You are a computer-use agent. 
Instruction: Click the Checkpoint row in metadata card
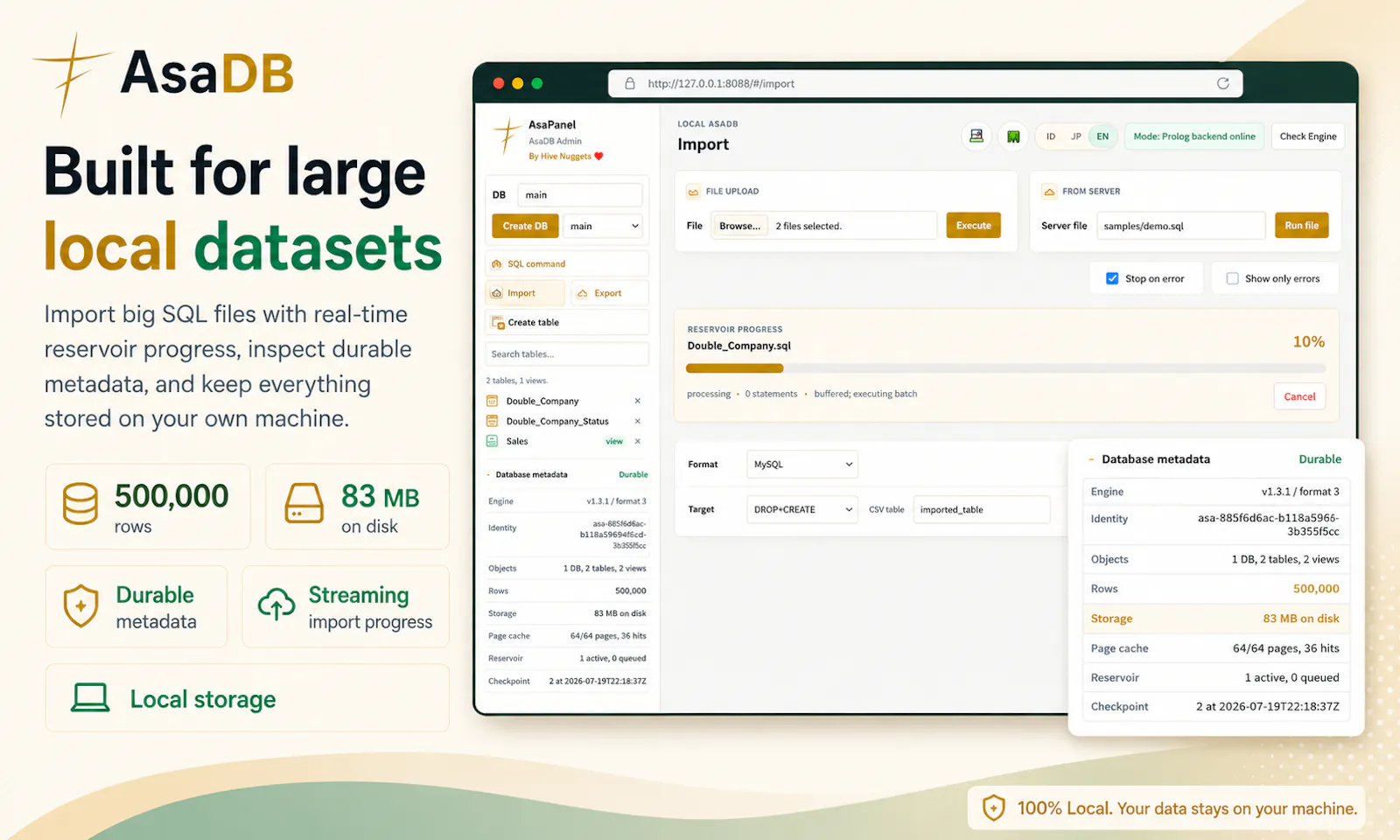[x=1215, y=706]
